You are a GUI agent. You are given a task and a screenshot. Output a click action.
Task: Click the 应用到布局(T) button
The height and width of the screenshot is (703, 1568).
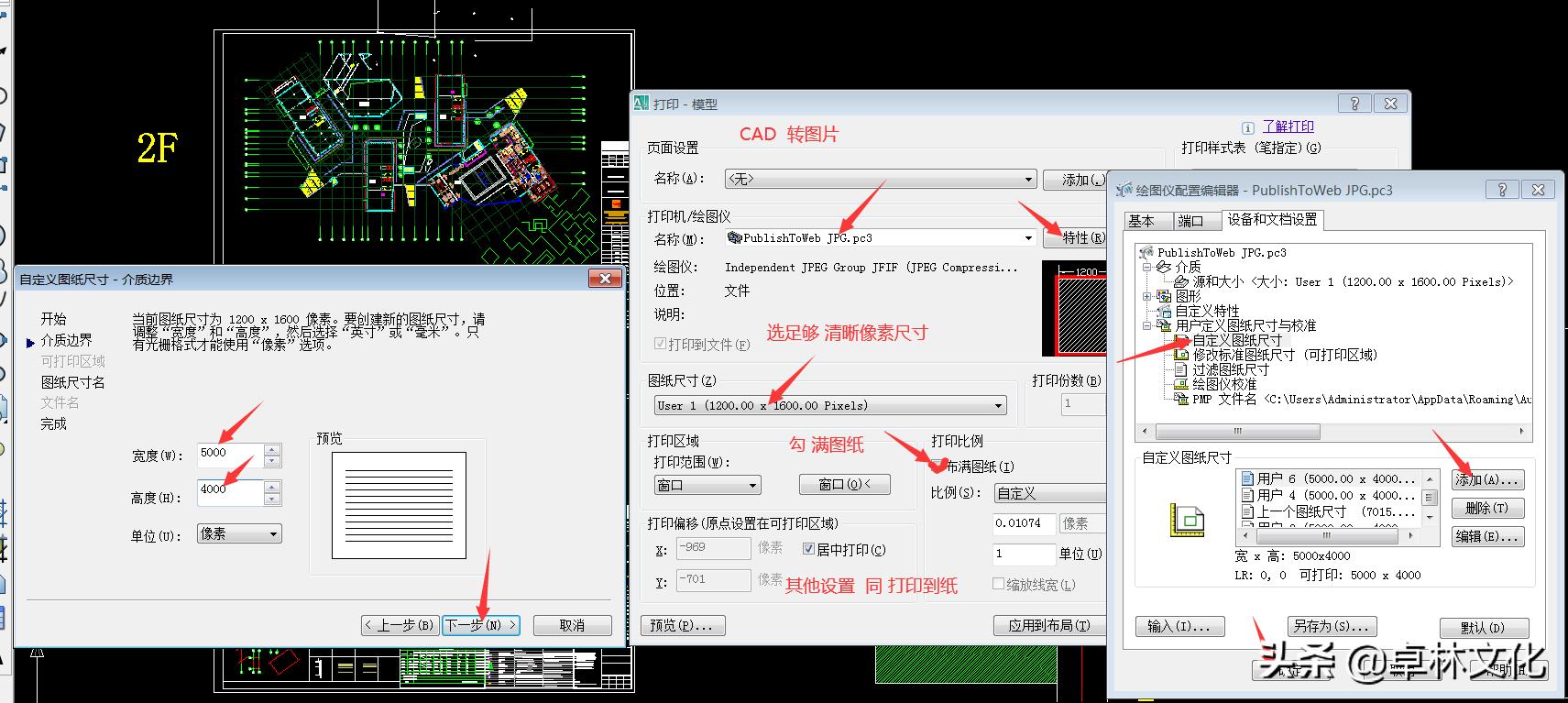pyautogui.click(x=1050, y=625)
